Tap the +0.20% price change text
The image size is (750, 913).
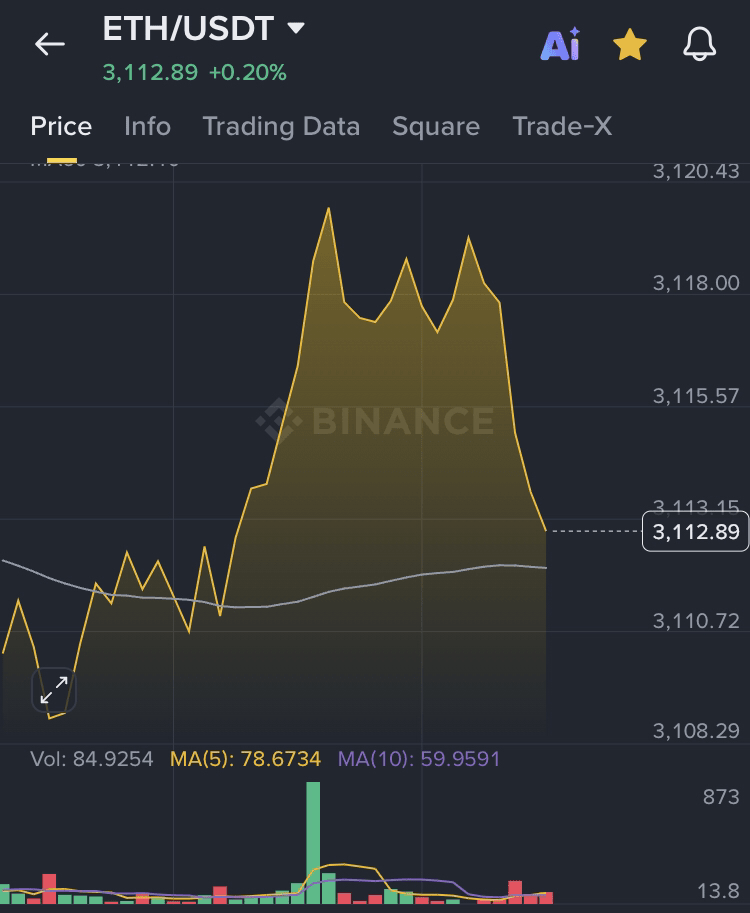[247, 73]
